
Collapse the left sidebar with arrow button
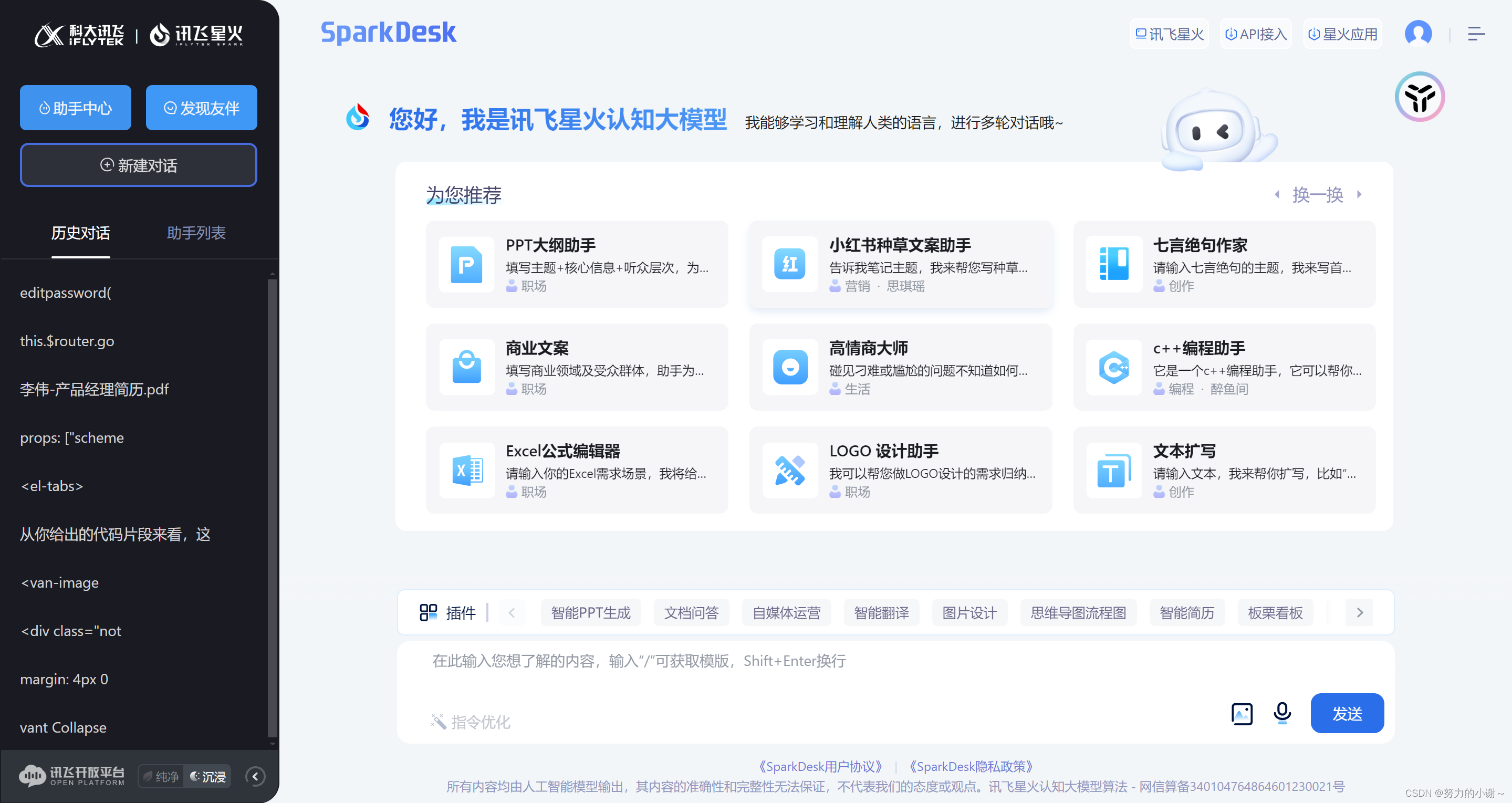[x=255, y=777]
